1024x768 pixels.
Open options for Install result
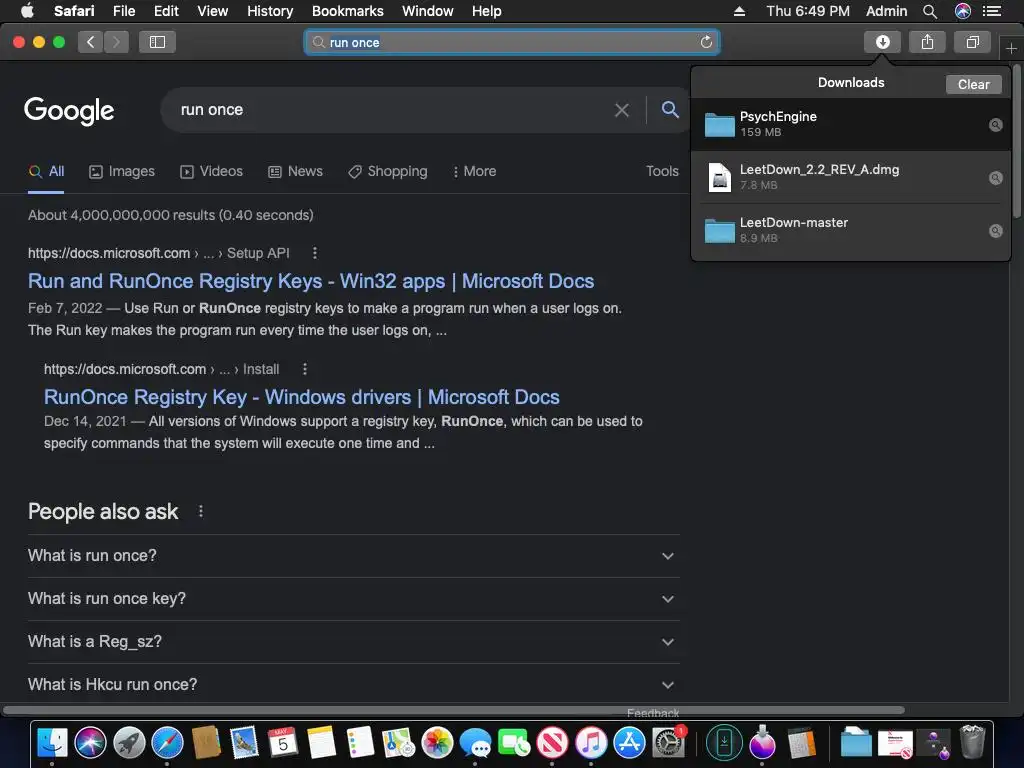[304, 369]
